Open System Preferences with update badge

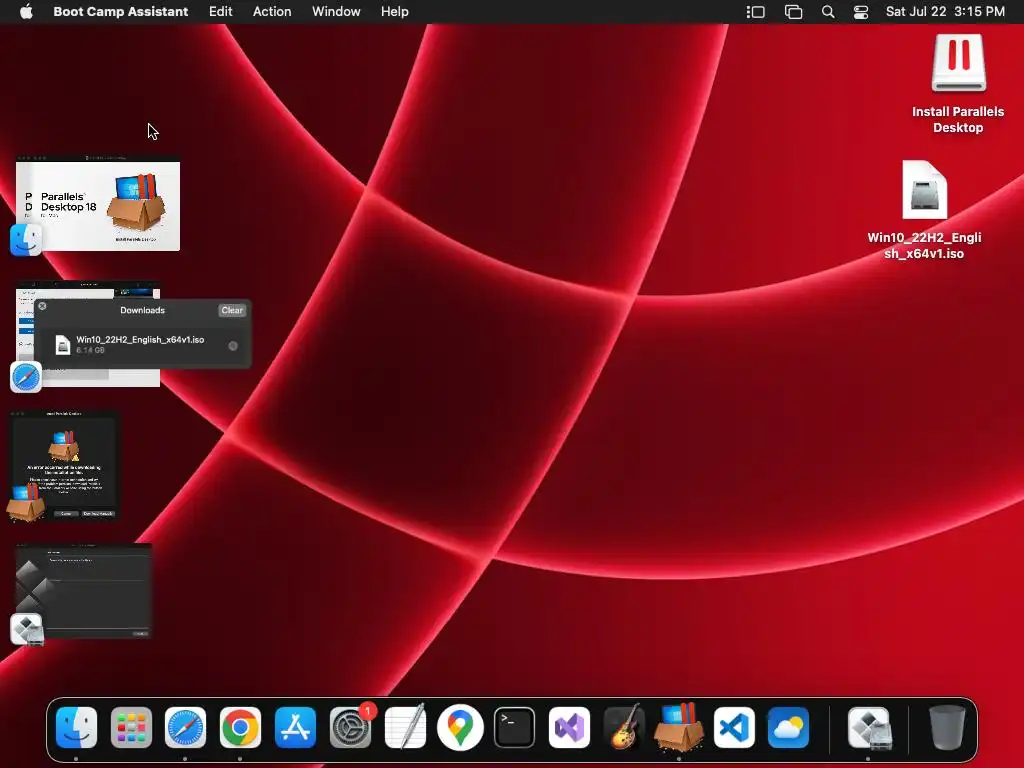tap(350, 727)
